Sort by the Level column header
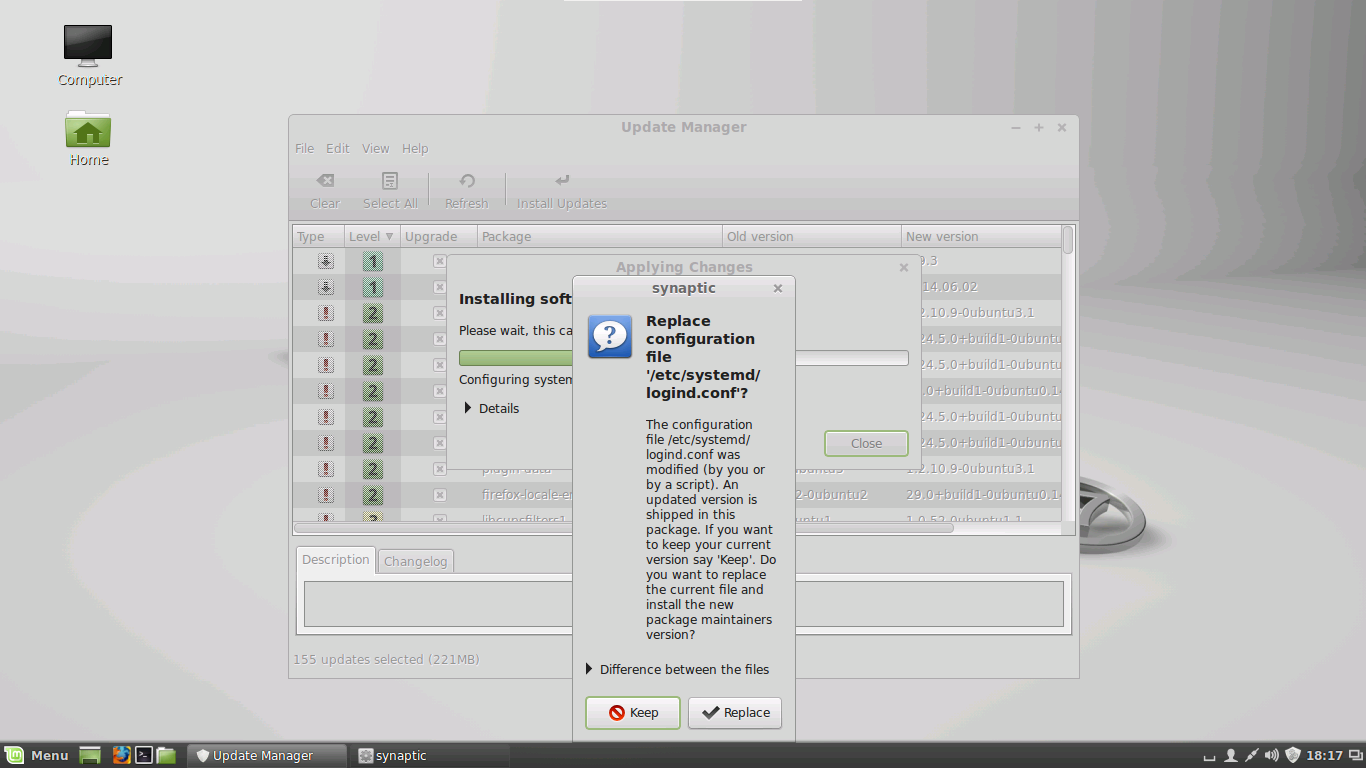This screenshot has height=768, width=1366. tap(371, 236)
